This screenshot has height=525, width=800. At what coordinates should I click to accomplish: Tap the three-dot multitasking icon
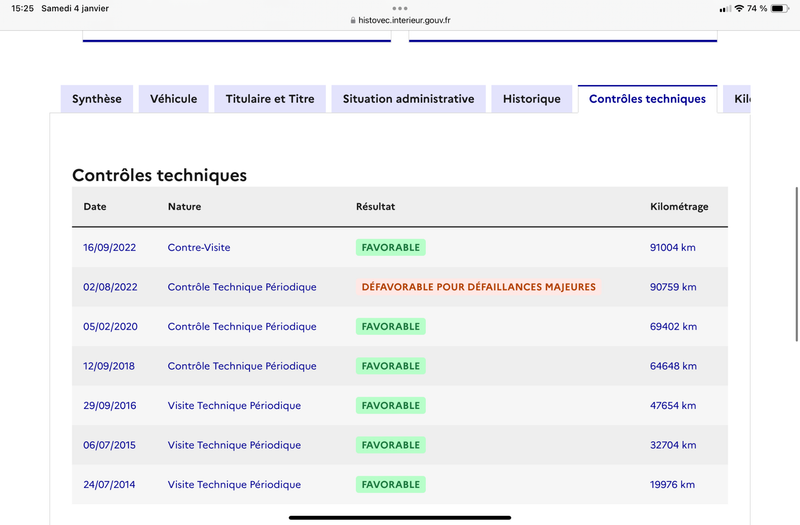click(x=400, y=8)
